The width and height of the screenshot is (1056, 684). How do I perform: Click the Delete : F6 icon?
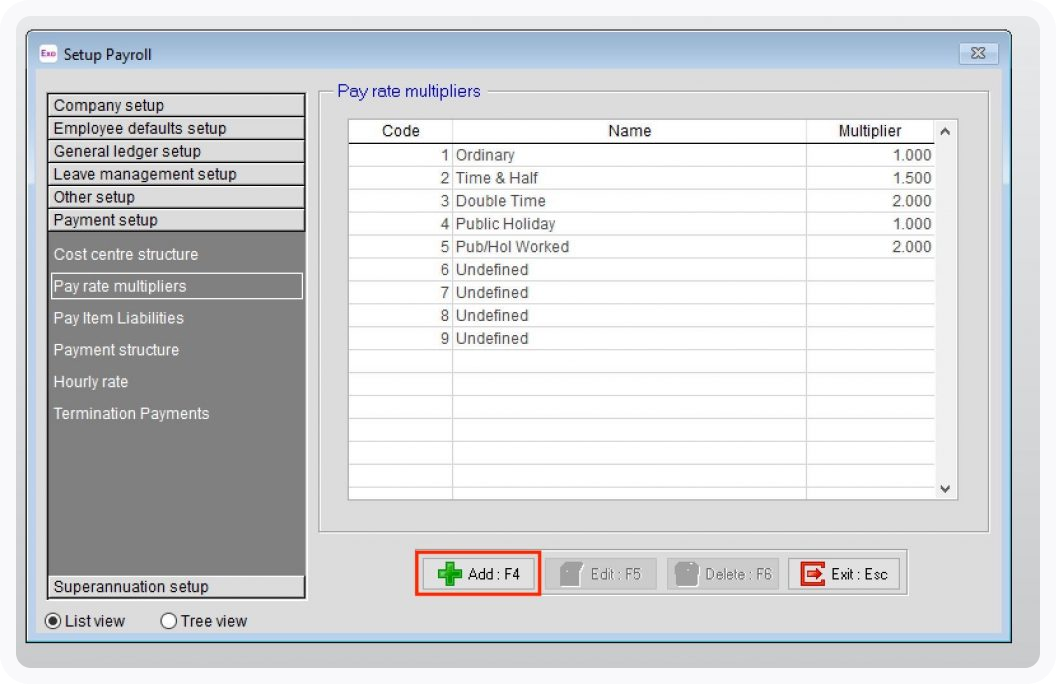[686, 574]
